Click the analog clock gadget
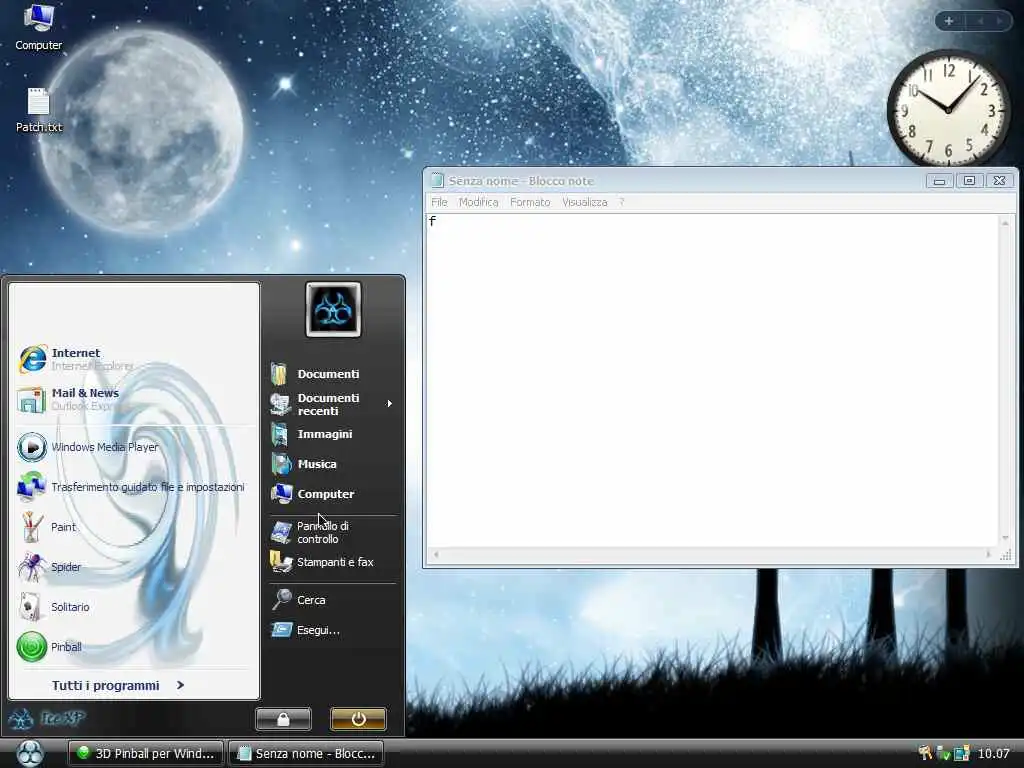Viewport: 1024px width, 768px height. pos(948,109)
